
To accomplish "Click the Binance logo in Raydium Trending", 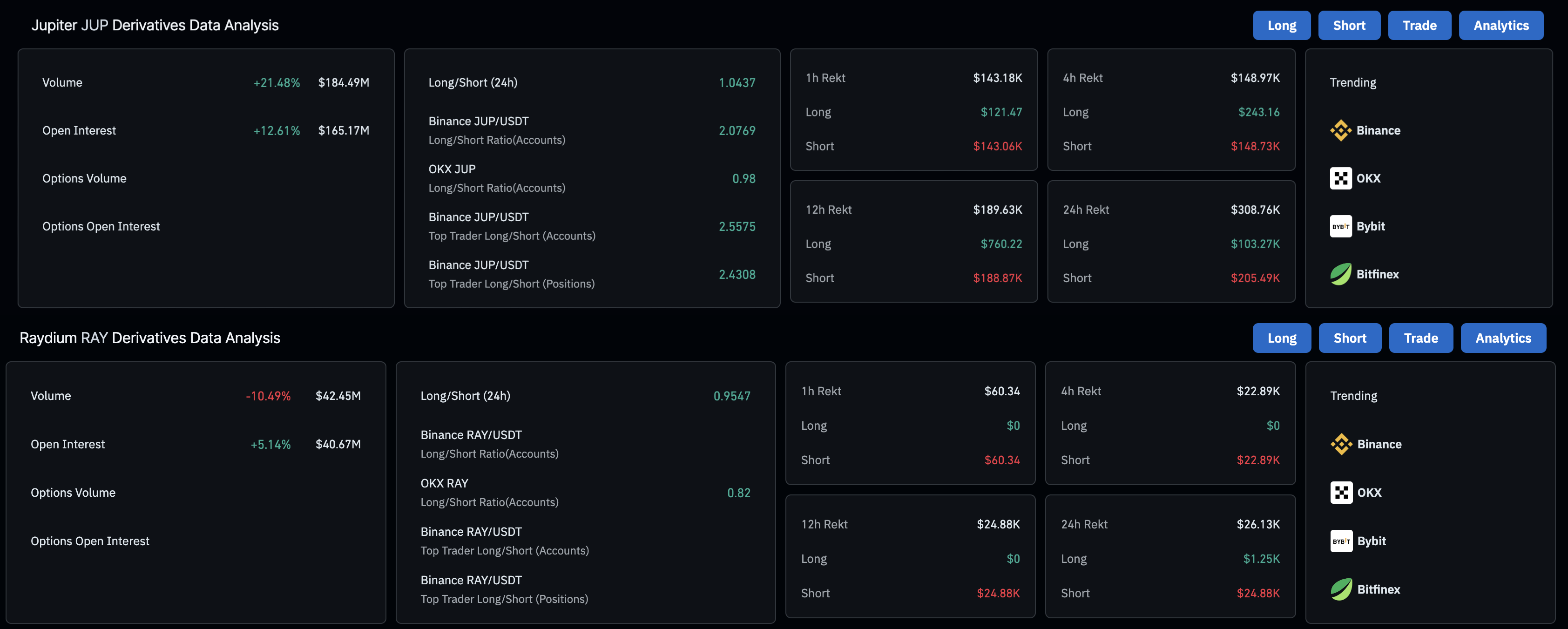I will pos(1341,444).
